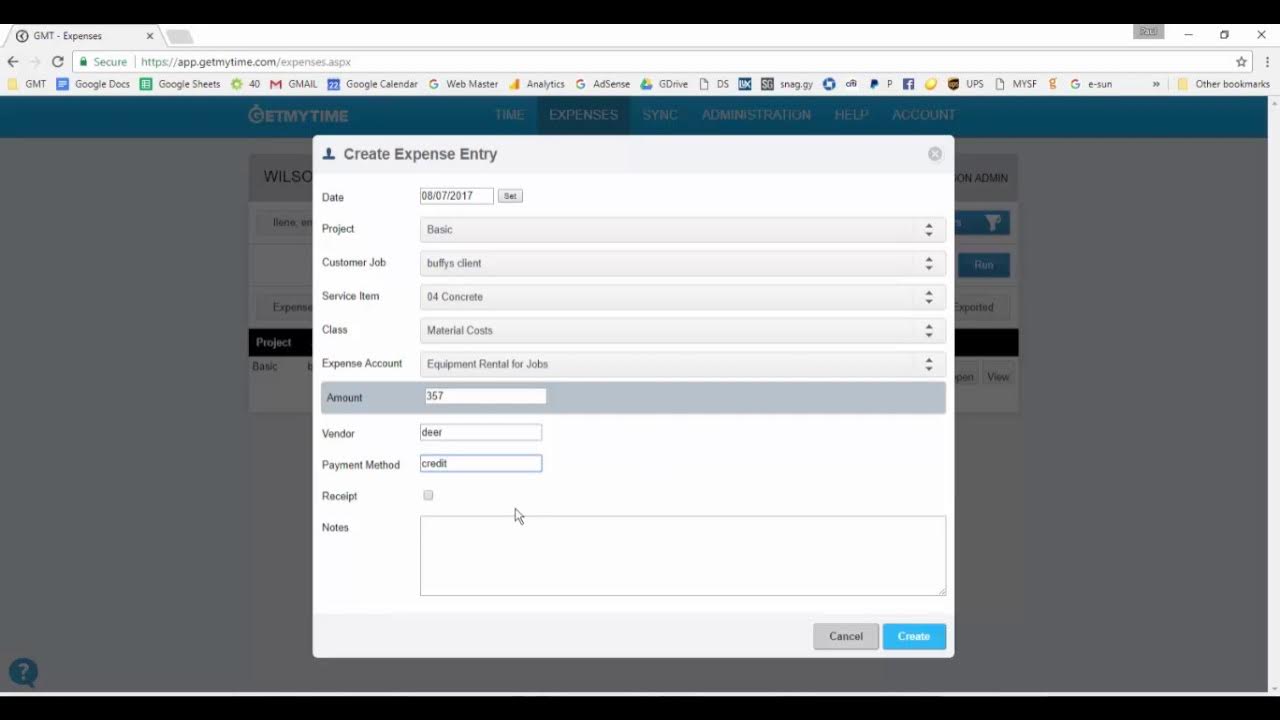Viewport: 1280px width, 720px height.
Task: Open the TIME menu in navigation bar
Action: [x=509, y=115]
